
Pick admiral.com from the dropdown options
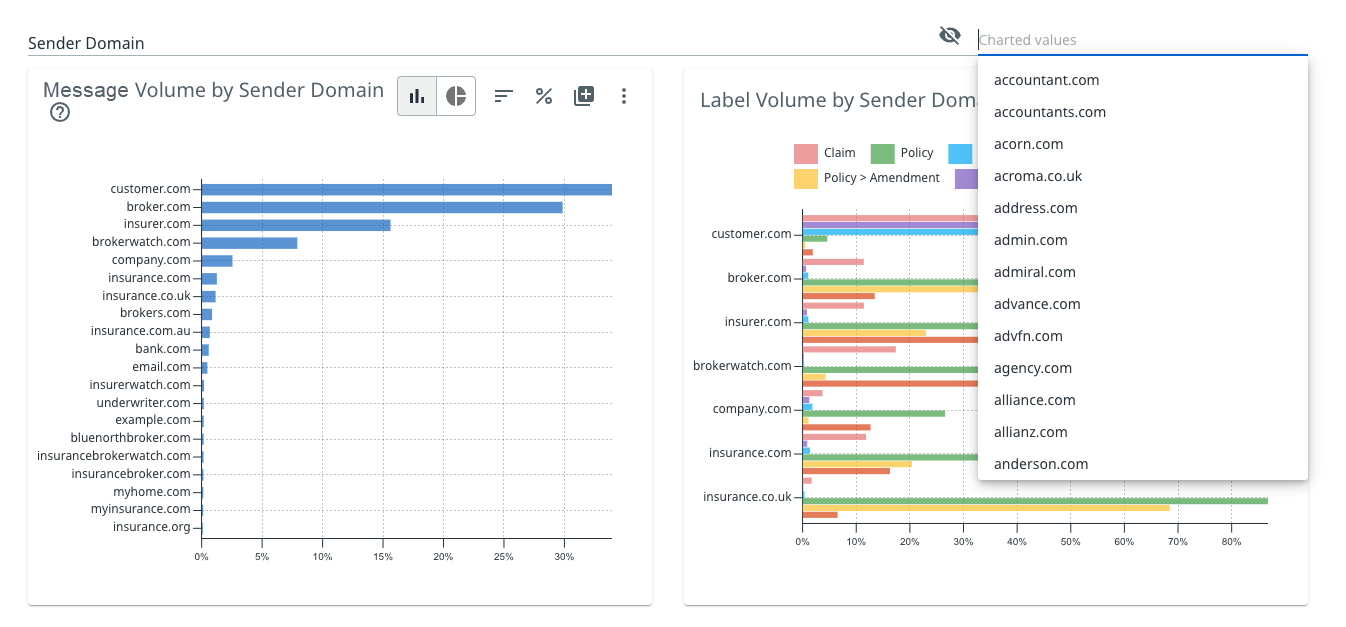pyautogui.click(x=1034, y=272)
